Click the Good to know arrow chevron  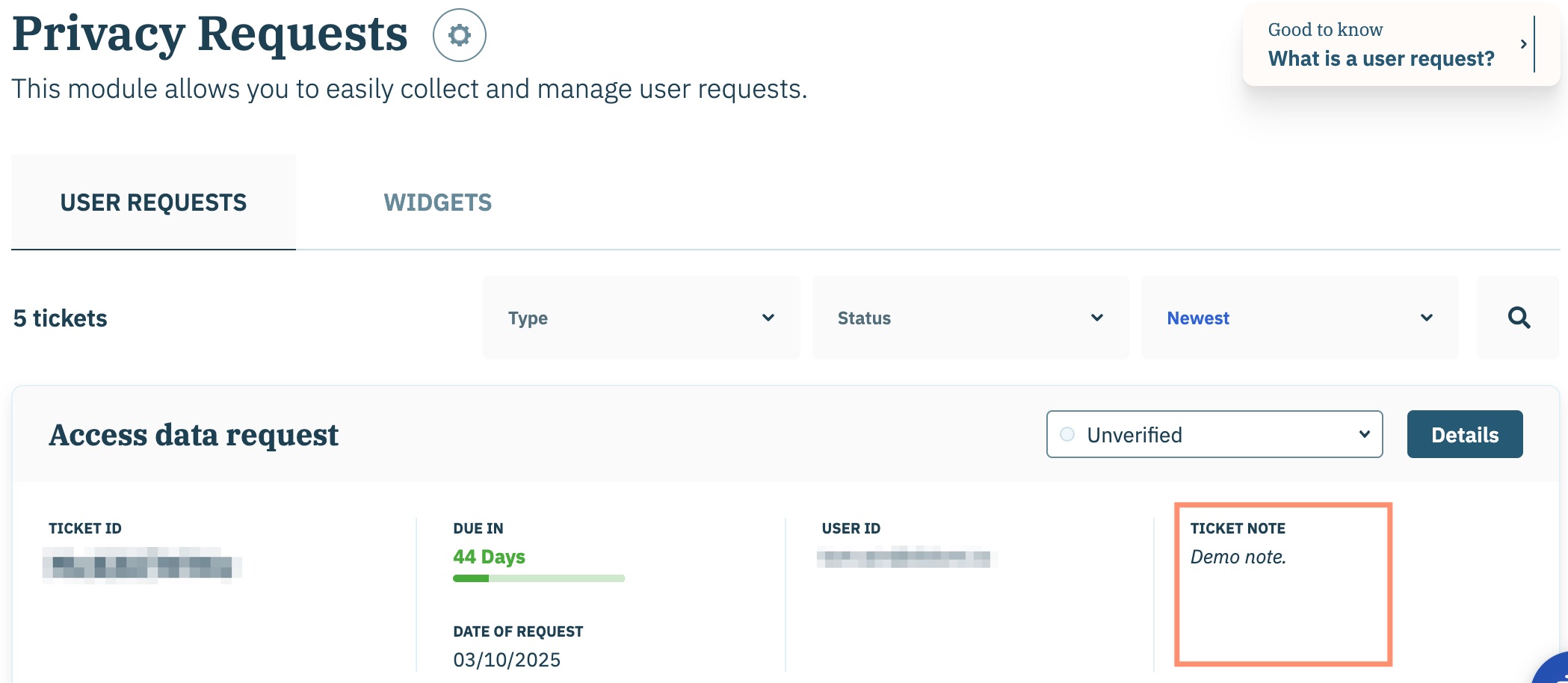click(x=1522, y=44)
